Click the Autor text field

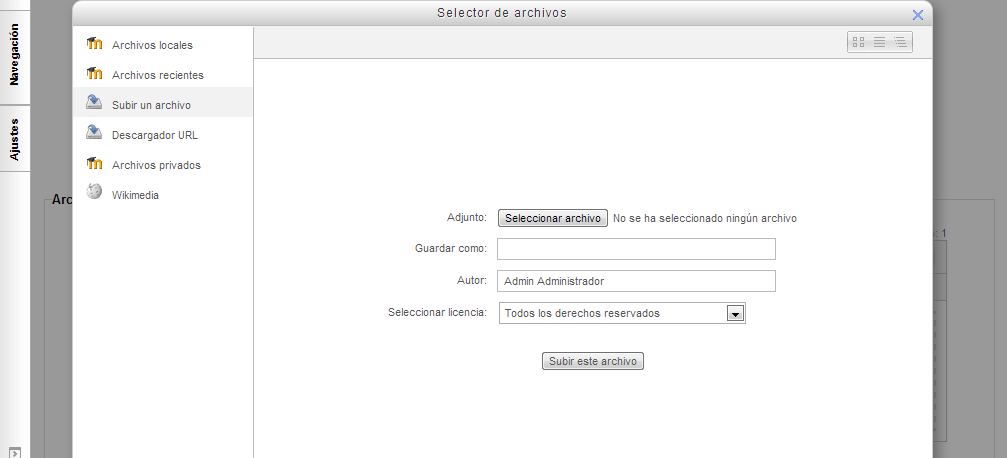(x=636, y=281)
